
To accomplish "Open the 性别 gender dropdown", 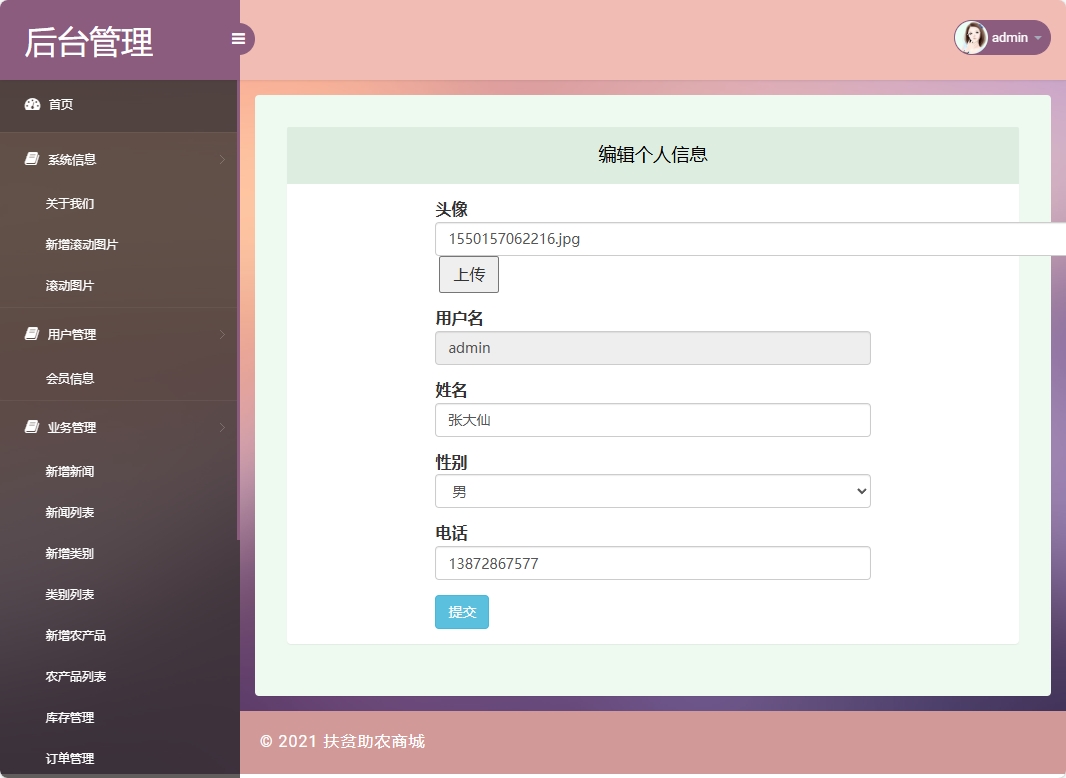I will coord(653,491).
